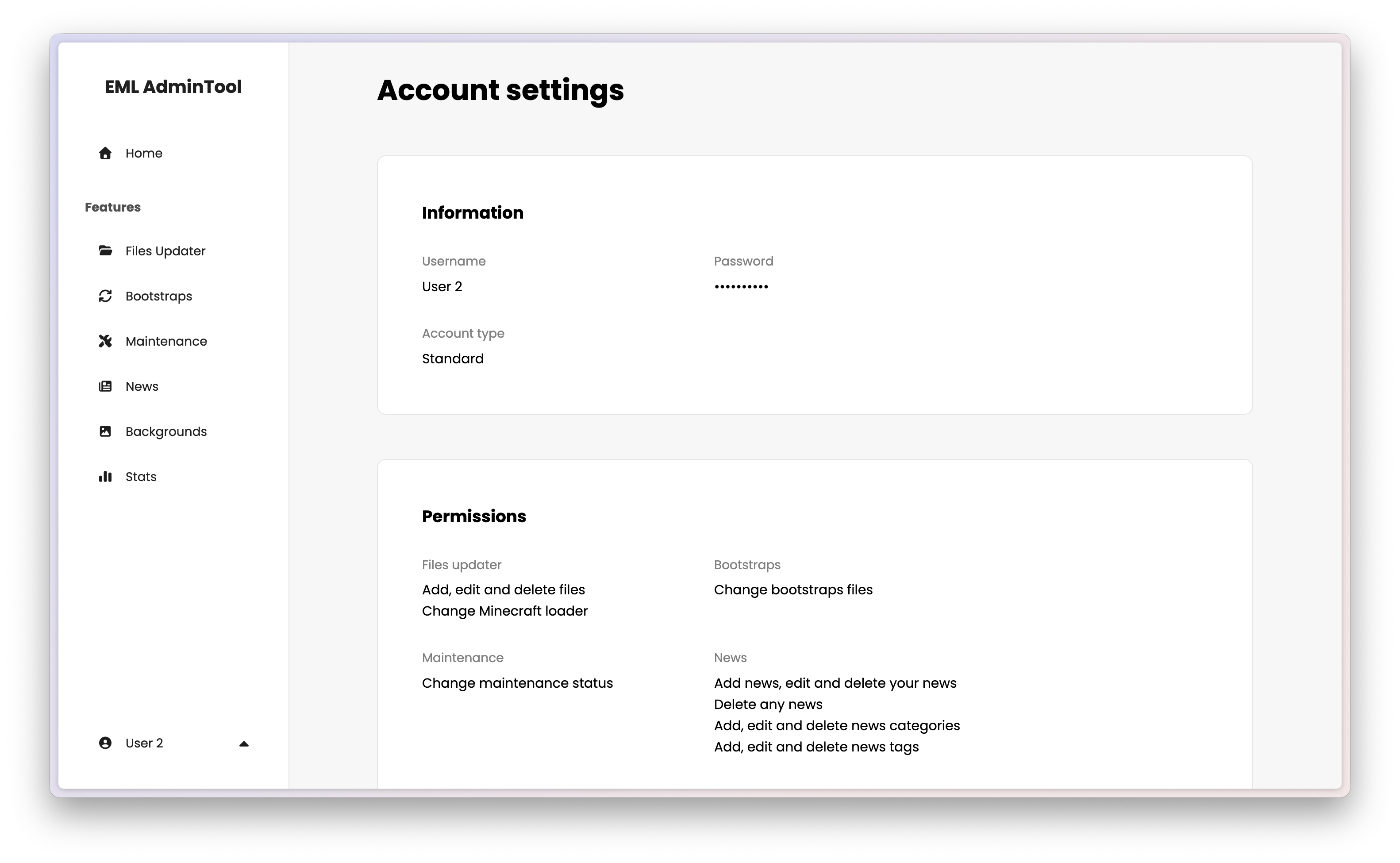1400x863 pixels.
Task: Click the user avatar icon next to User 2
Action: tap(105, 743)
